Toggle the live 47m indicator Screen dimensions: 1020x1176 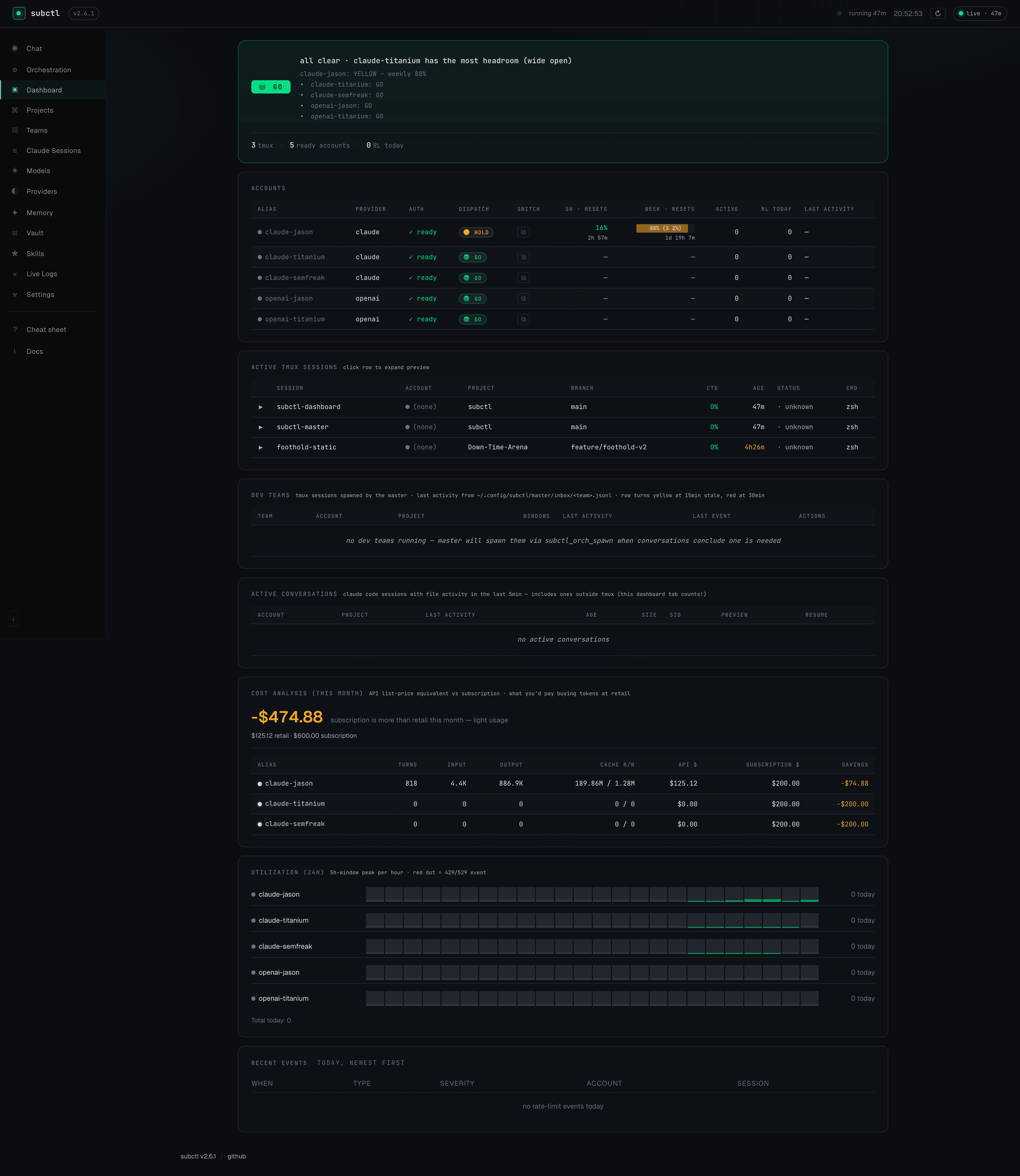(x=980, y=13)
